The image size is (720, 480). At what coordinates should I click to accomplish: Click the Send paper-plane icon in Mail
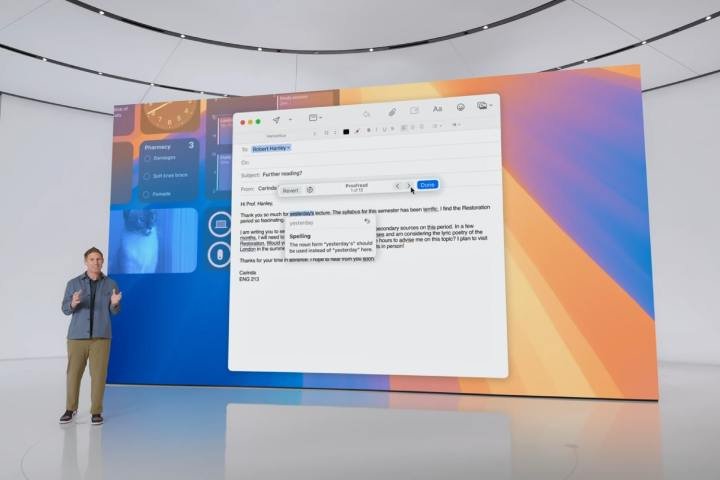[276, 119]
